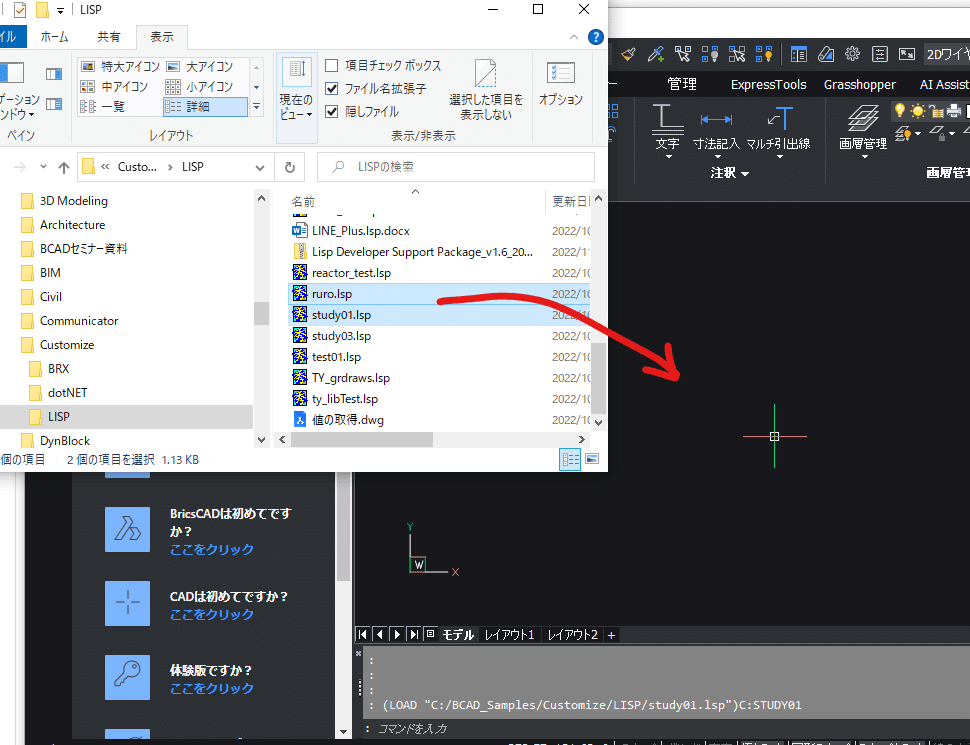Open the 画層管理 dropdown arrow
970x745 pixels.
(864, 157)
